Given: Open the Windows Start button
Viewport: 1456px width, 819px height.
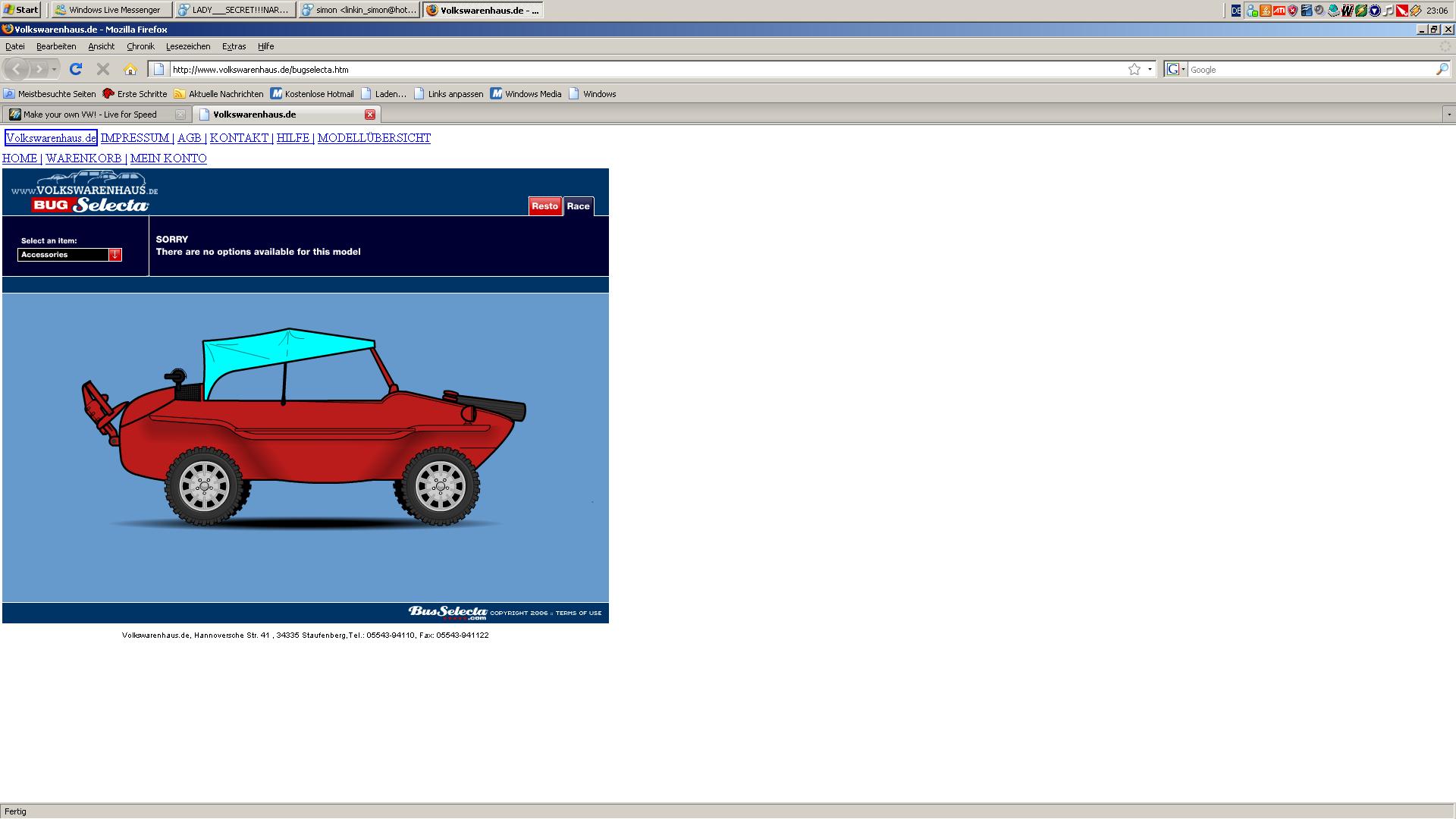Looking at the screenshot, I should (21, 10).
